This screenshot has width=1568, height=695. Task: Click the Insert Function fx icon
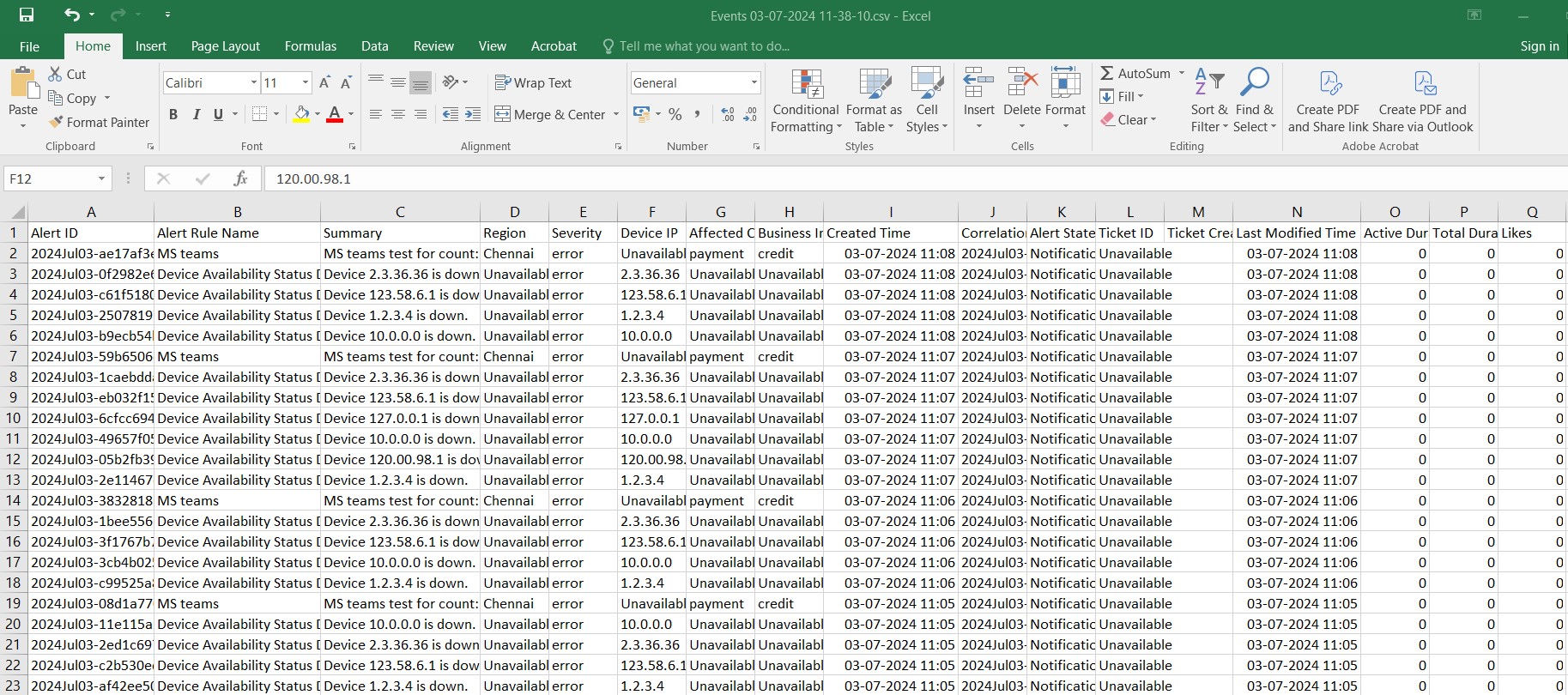click(x=240, y=178)
